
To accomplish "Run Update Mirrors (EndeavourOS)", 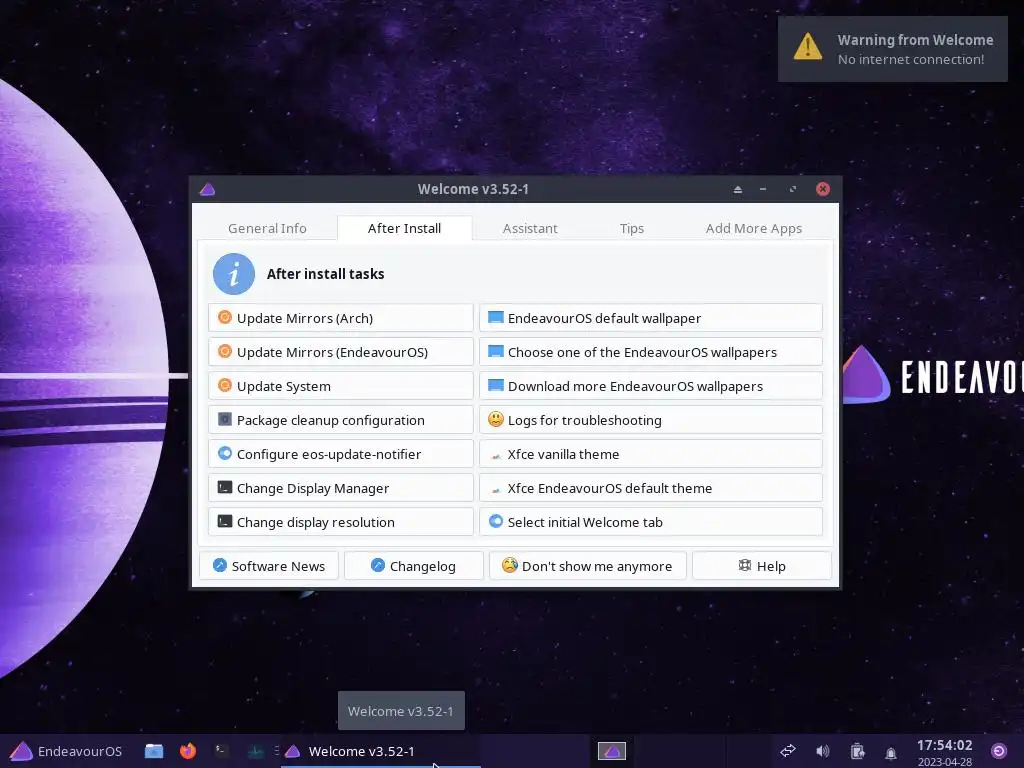I will pos(341,351).
